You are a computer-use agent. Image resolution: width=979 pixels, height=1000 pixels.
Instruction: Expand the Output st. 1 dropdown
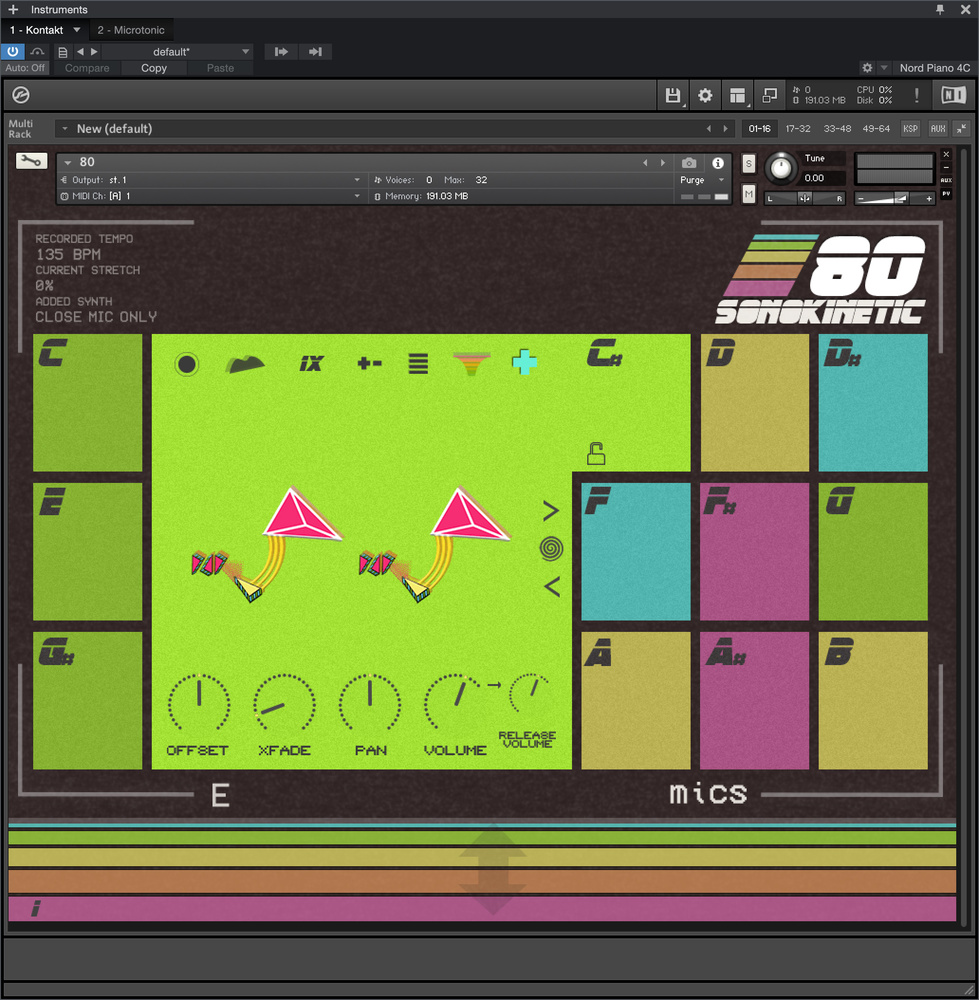(x=210, y=180)
